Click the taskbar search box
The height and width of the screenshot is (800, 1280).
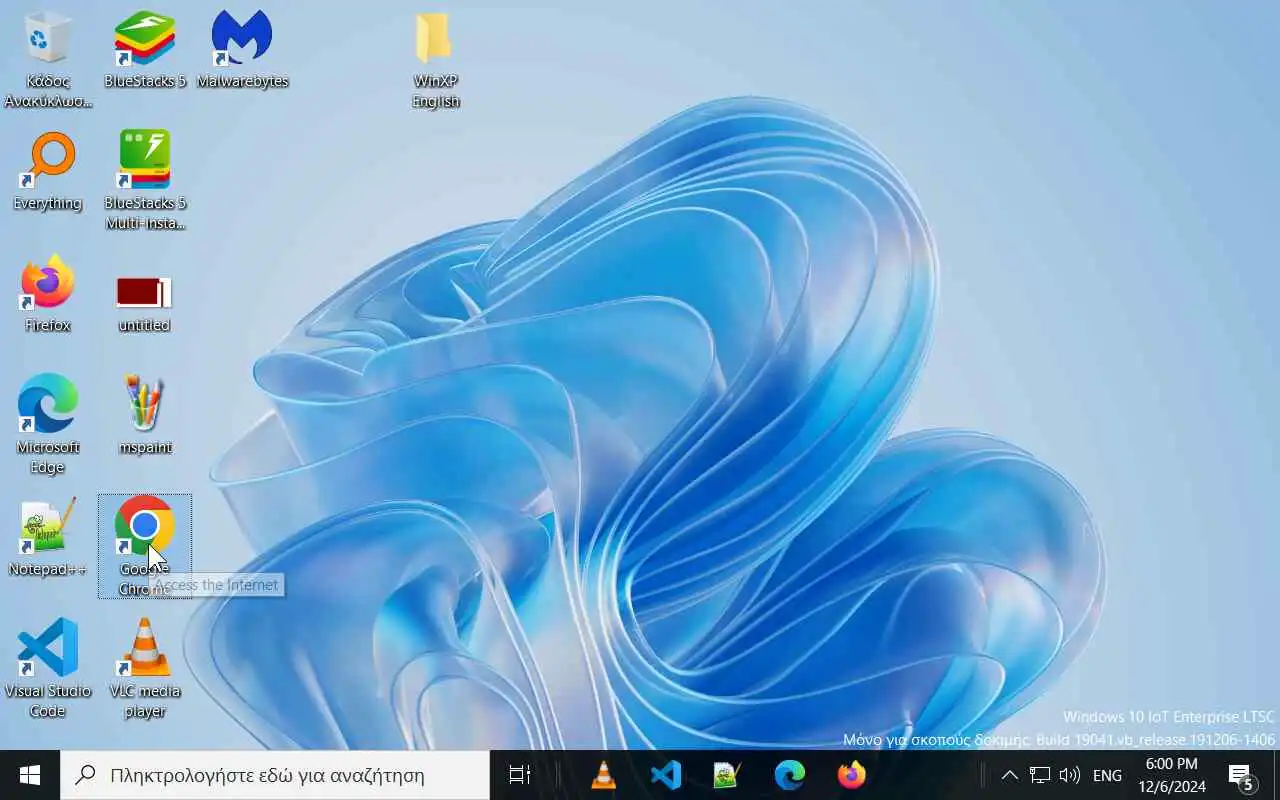pyautogui.click(x=275, y=775)
